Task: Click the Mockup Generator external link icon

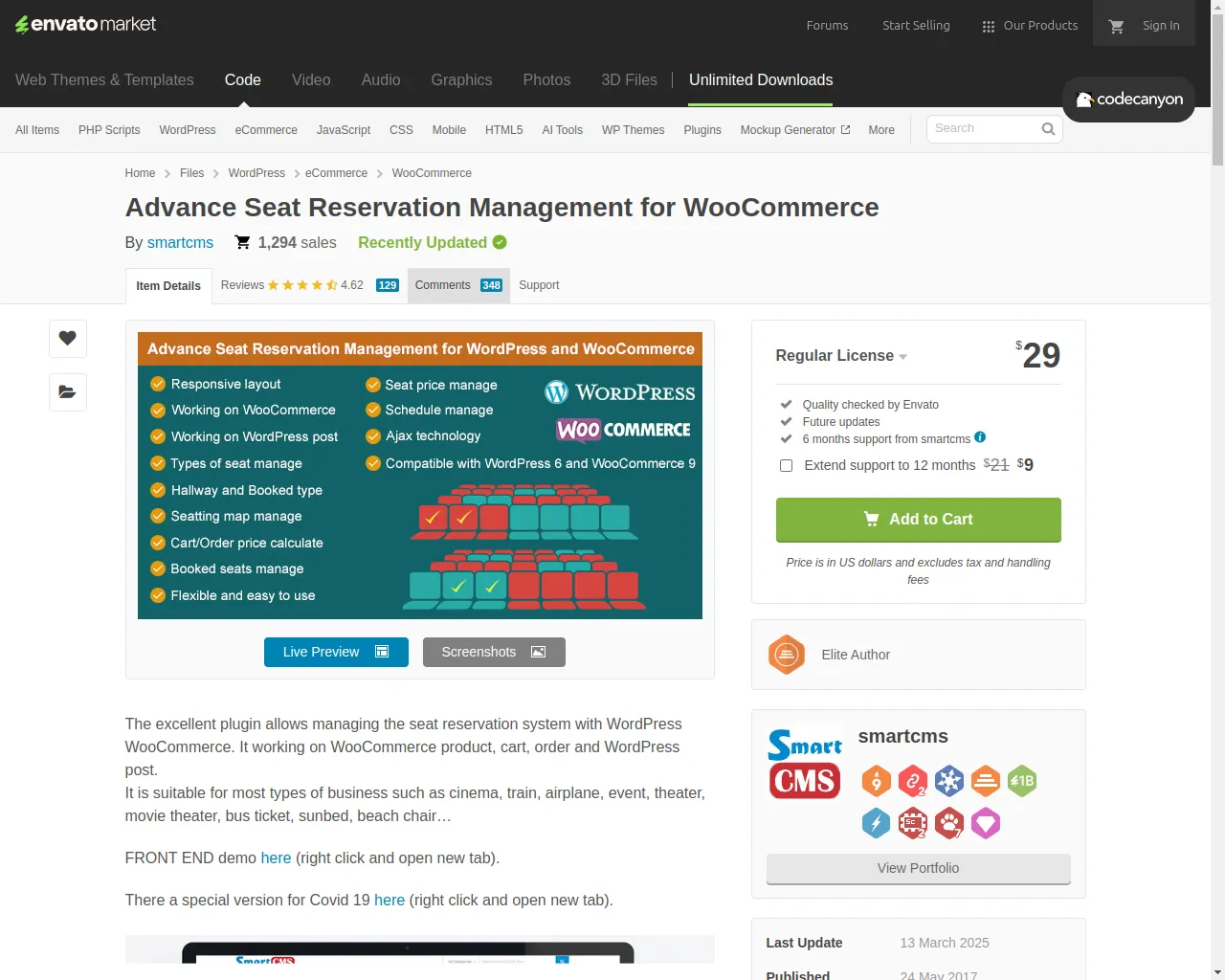Action: (x=845, y=129)
